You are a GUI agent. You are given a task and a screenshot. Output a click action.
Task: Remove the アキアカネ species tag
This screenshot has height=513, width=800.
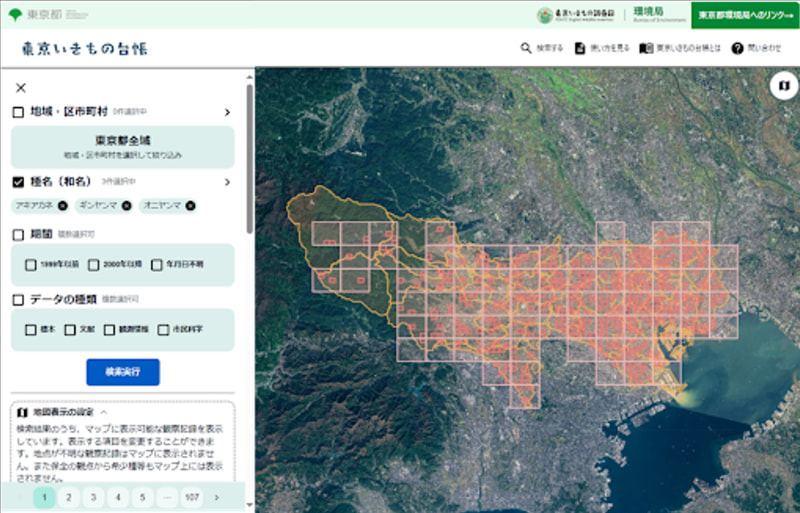point(62,206)
